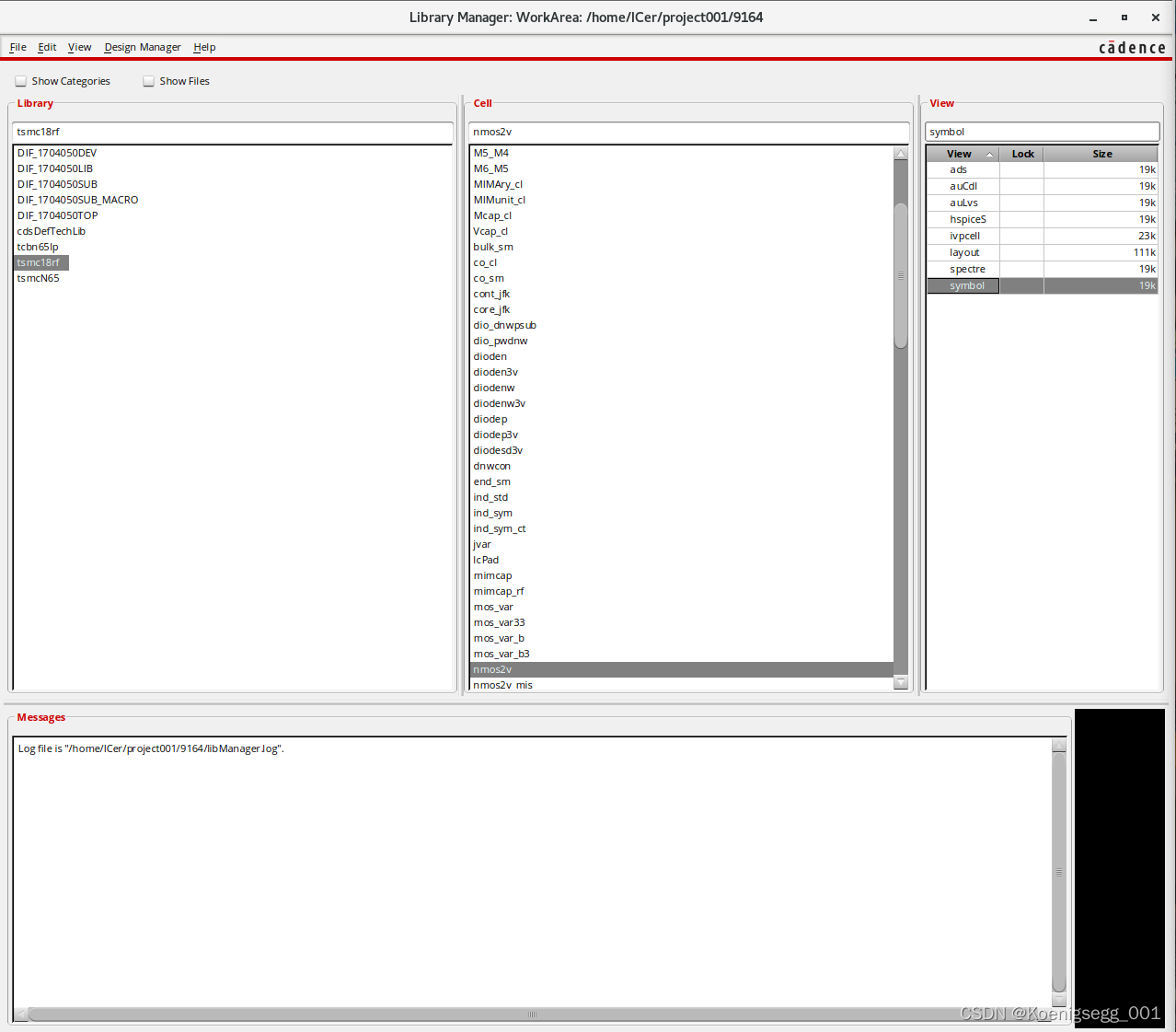Viewport: 1176px width, 1032px height.
Task: Select cell core_jfk
Action: (491, 309)
